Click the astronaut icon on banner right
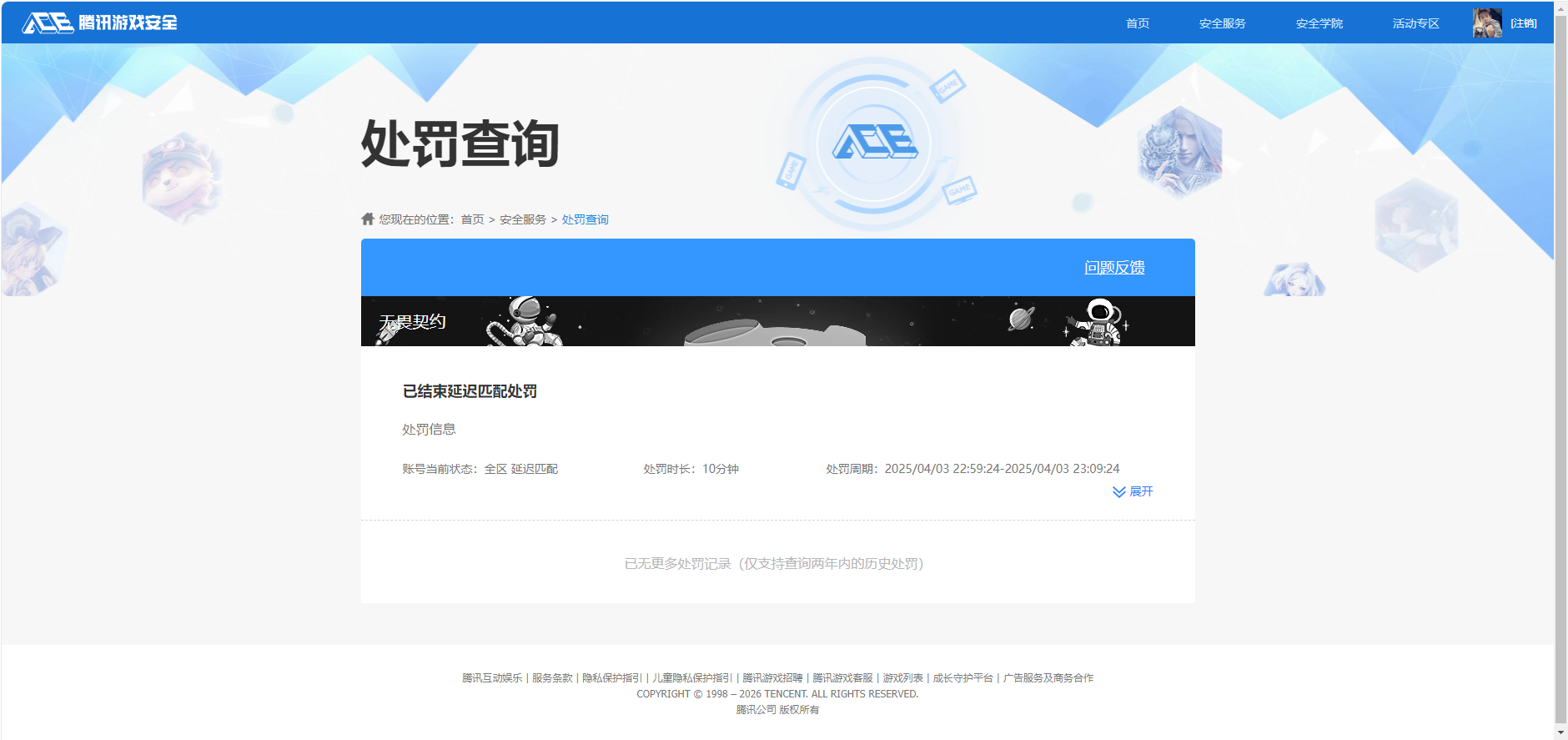 1098,321
